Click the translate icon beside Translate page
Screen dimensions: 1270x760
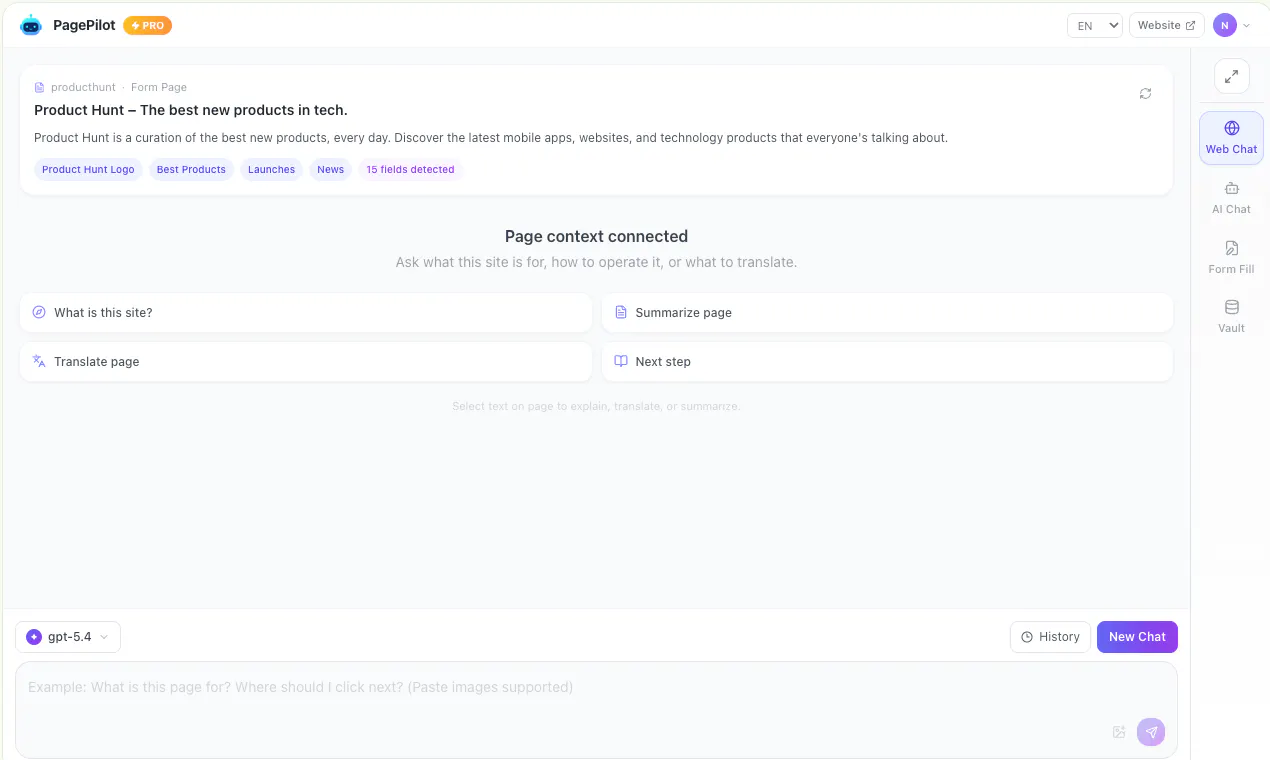pyautogui.click(x=39, y=361)
